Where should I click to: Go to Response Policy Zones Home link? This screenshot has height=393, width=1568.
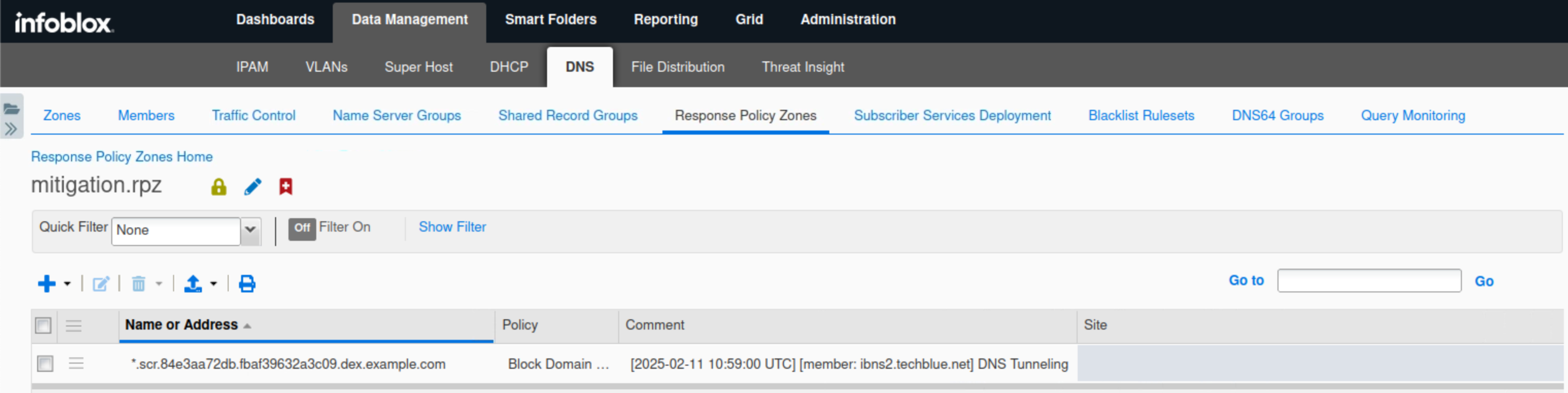coord(122,157)
